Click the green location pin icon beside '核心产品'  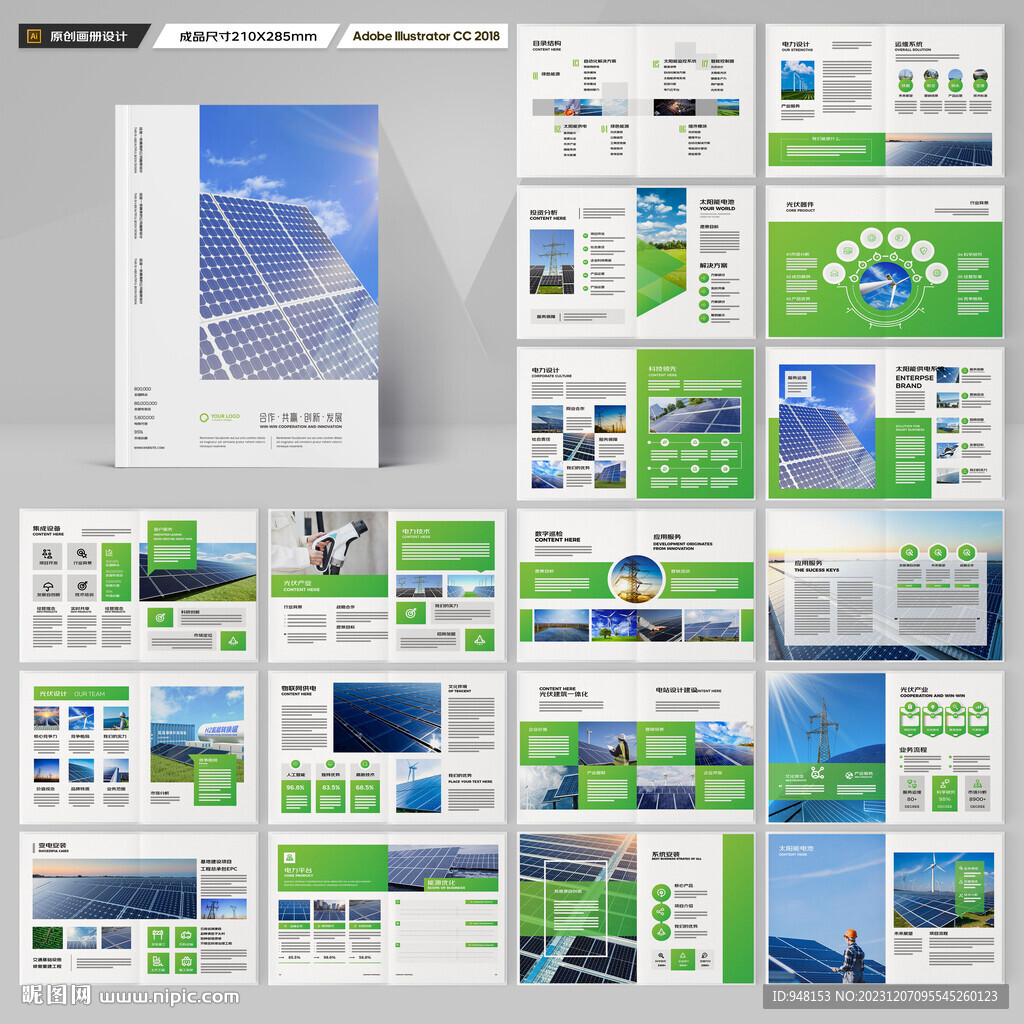point(662,892)
